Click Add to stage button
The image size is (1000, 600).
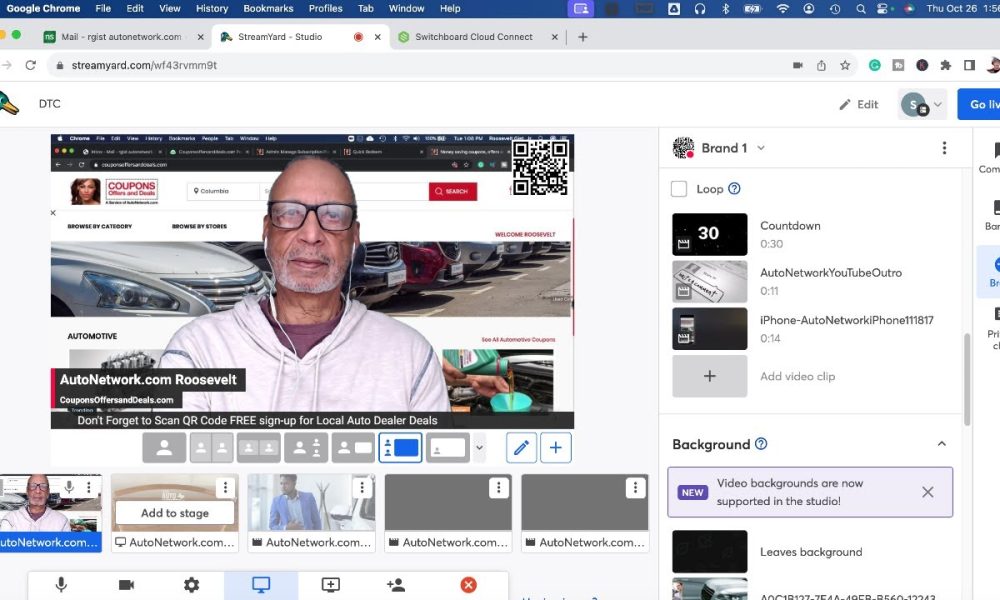pyautogui.click(x=175, y=513)
